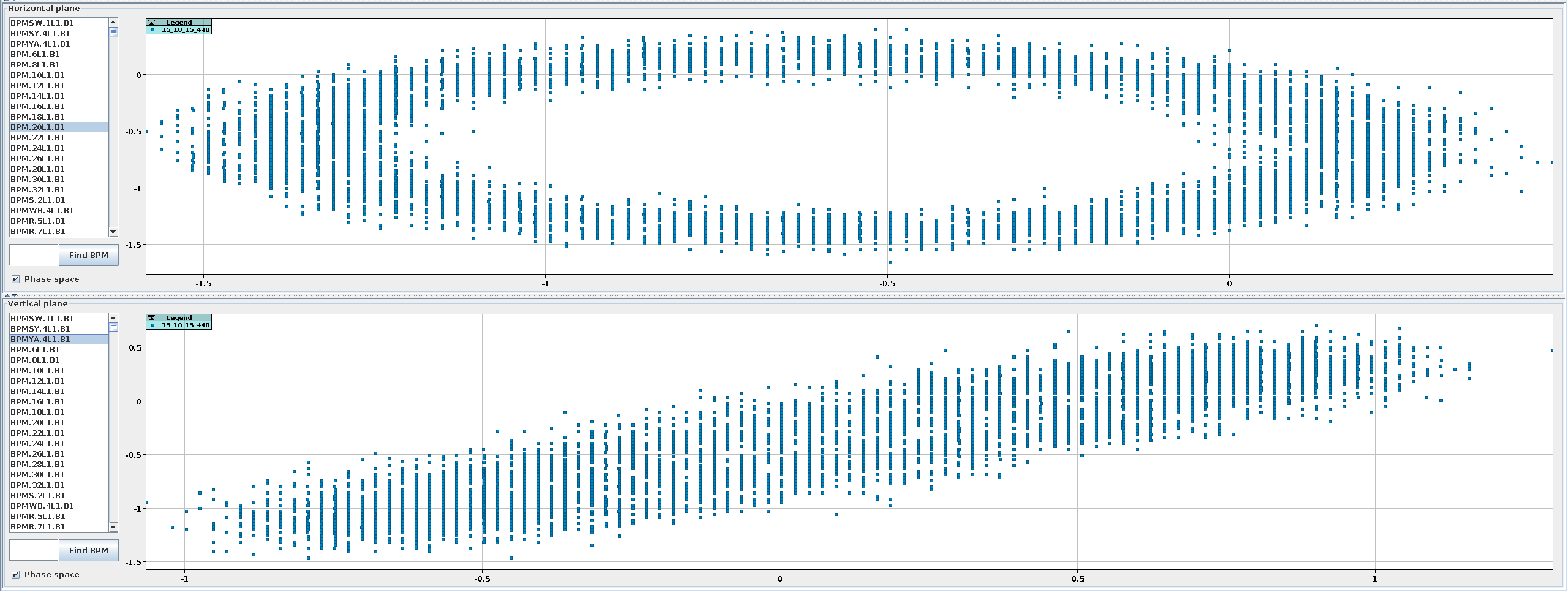Toggle Phase space checkbox in Vertical plane
This screenshot has height=592, width=1568.
coord(16,575)
